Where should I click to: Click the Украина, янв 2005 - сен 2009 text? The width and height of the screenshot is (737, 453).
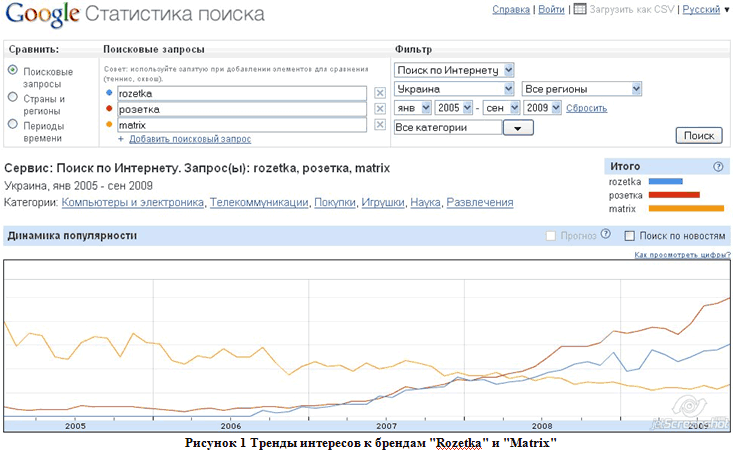tap(78, 186)
